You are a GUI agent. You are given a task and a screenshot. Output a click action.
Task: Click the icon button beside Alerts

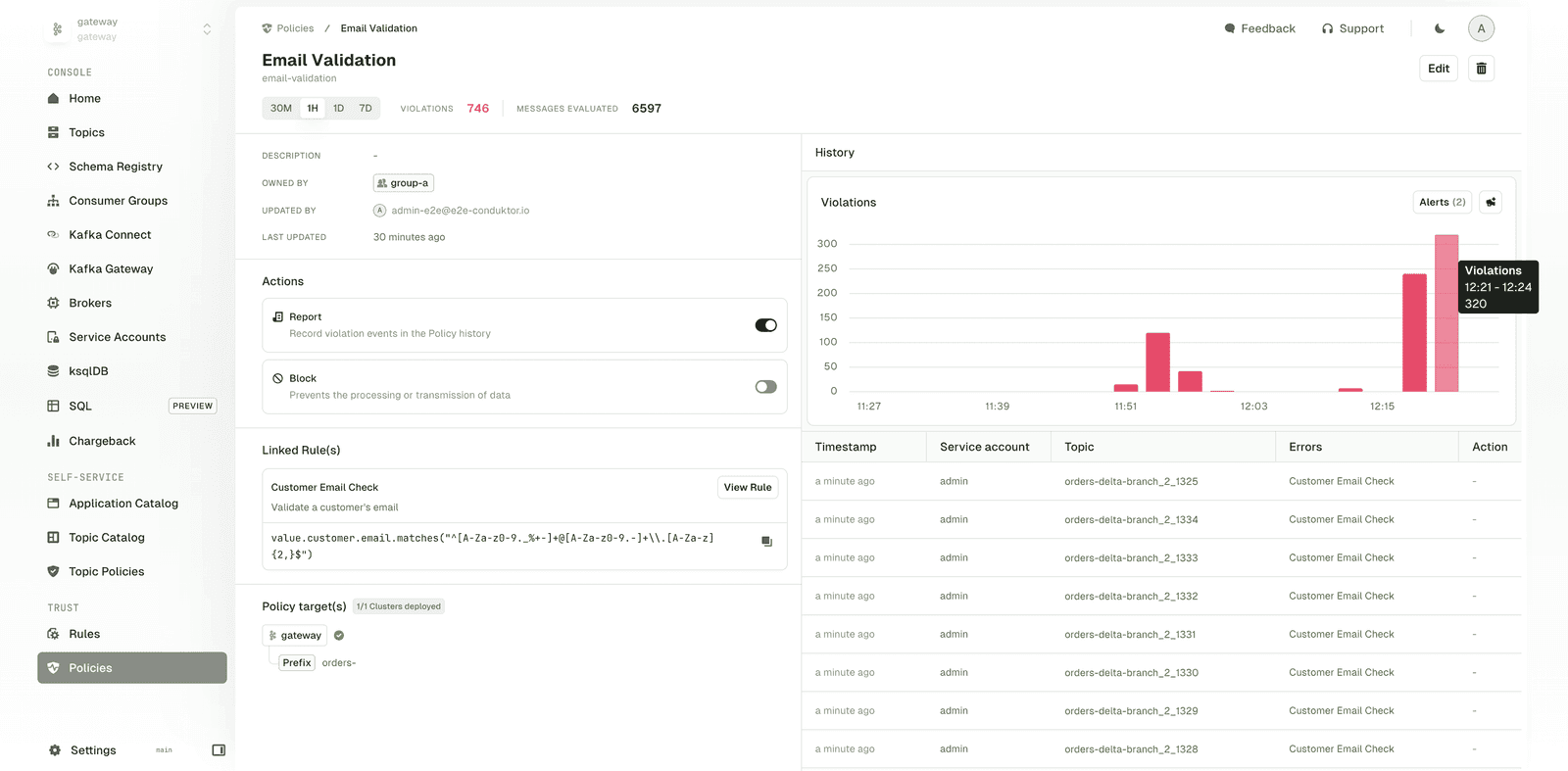(x=1490, y=203)
